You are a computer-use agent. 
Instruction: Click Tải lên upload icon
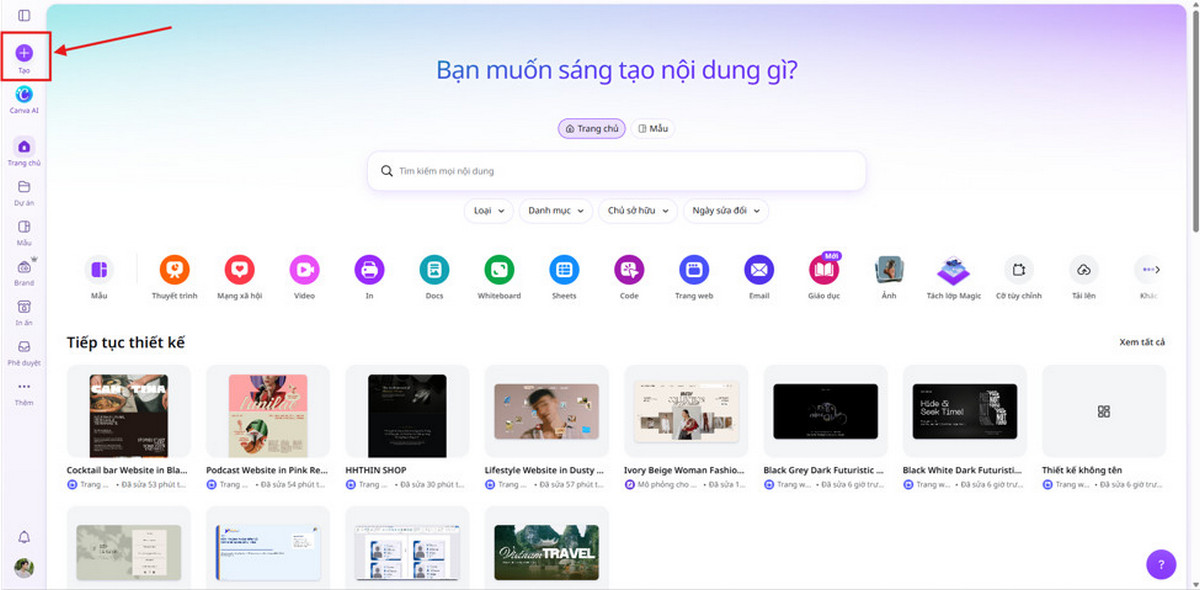[1083, 269]
